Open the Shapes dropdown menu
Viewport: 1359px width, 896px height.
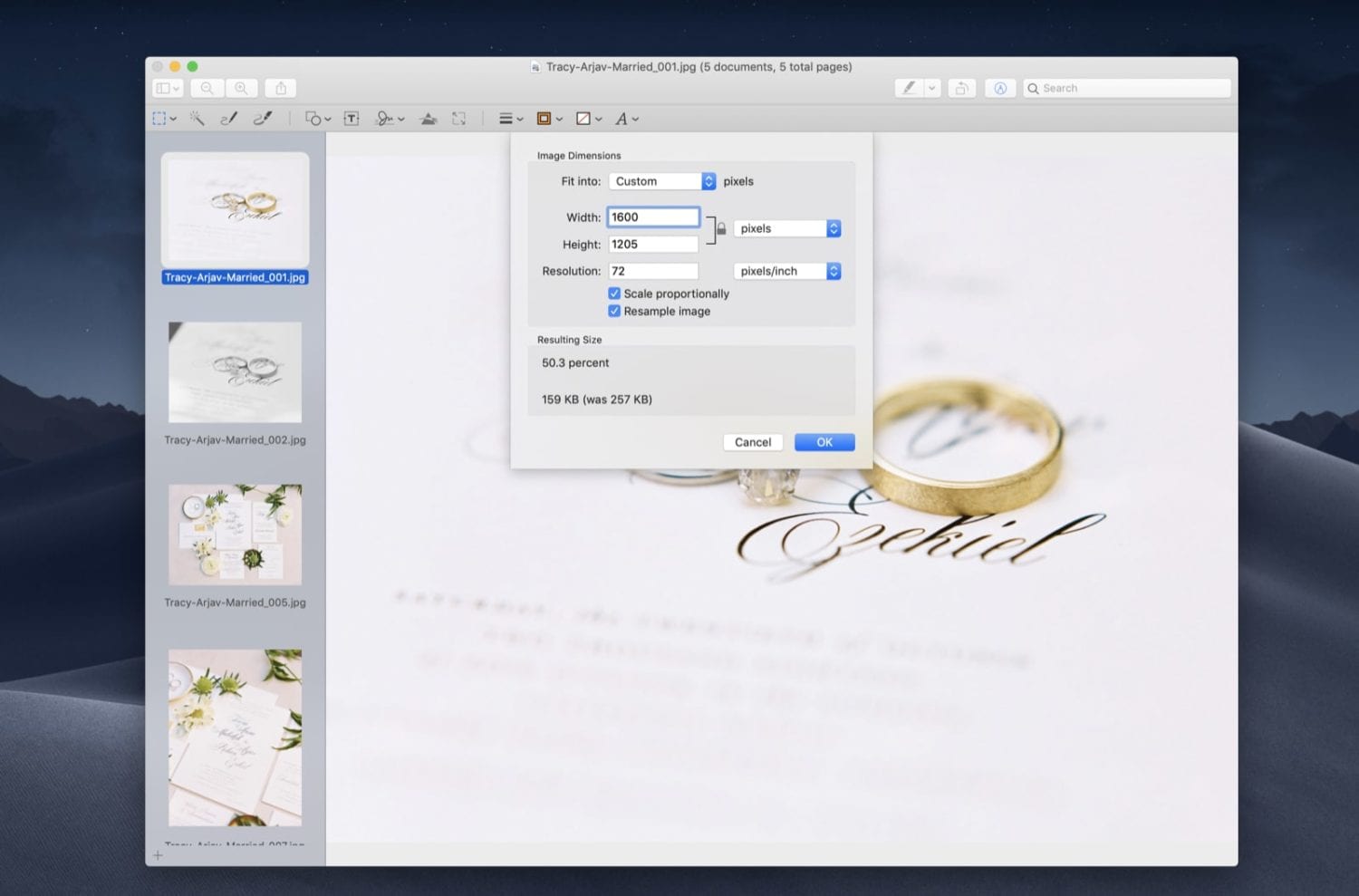click(314, 118)
